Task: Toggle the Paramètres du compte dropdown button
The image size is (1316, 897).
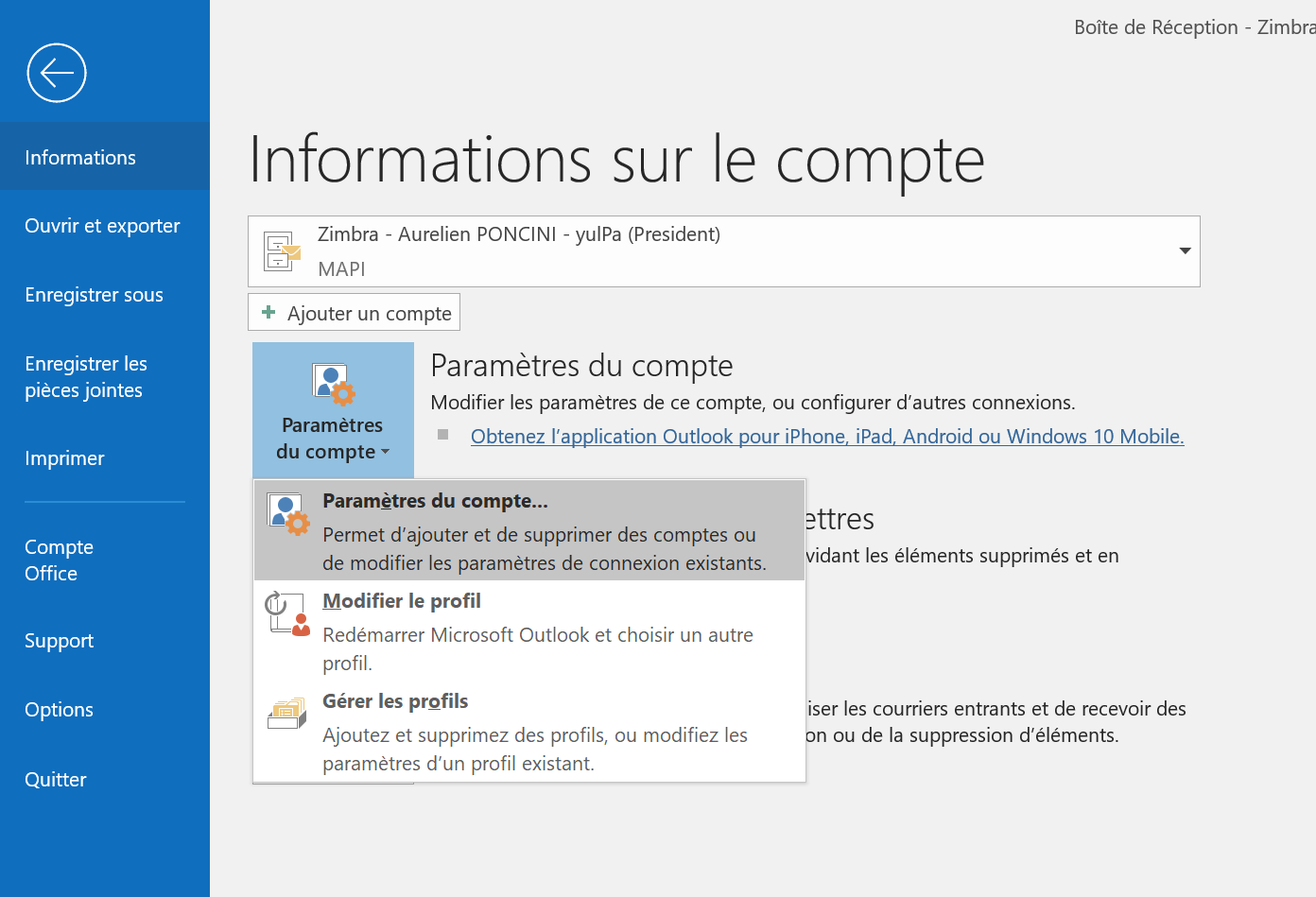Action: [333, 410]
